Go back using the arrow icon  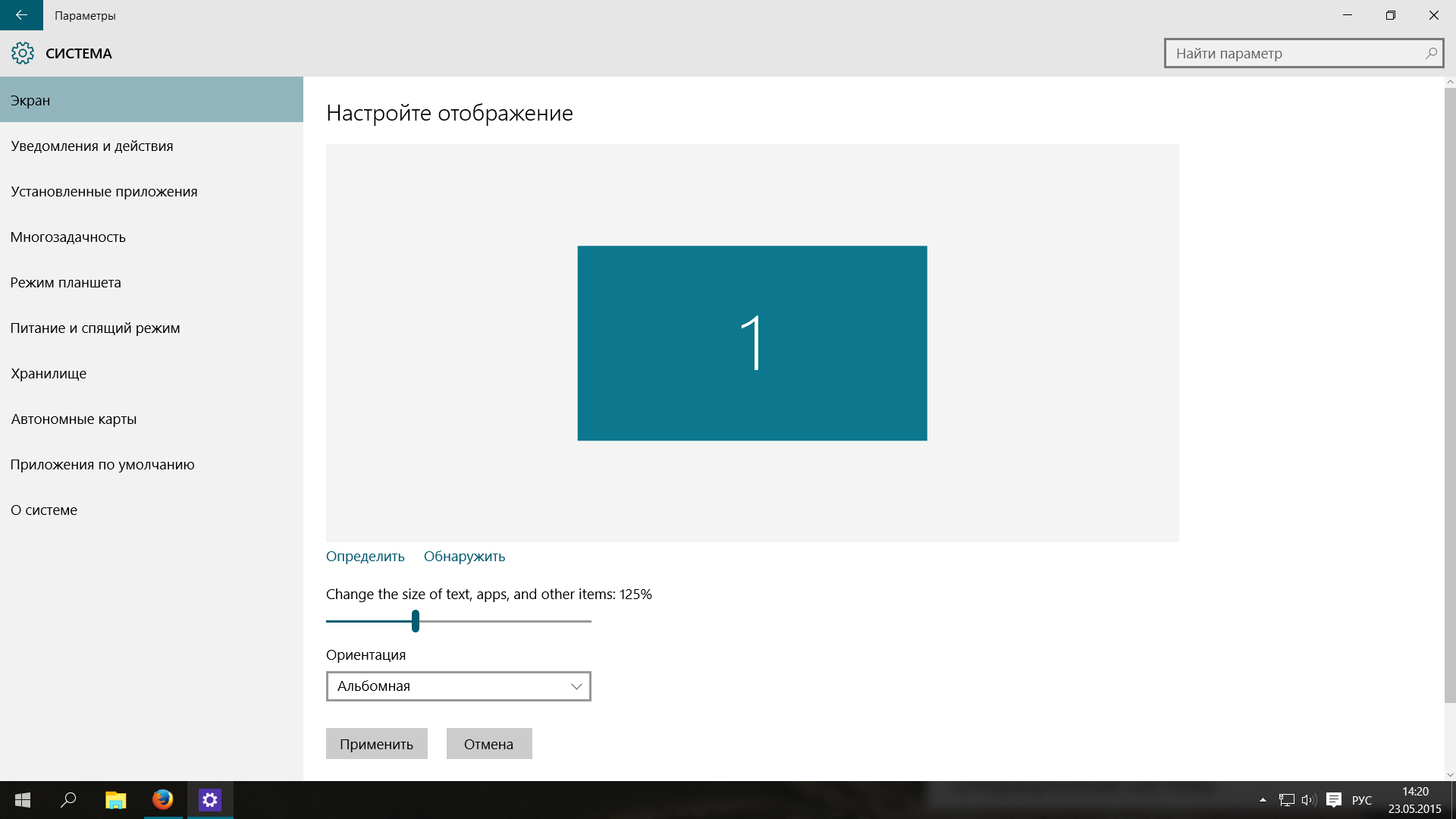coord(21,15)
